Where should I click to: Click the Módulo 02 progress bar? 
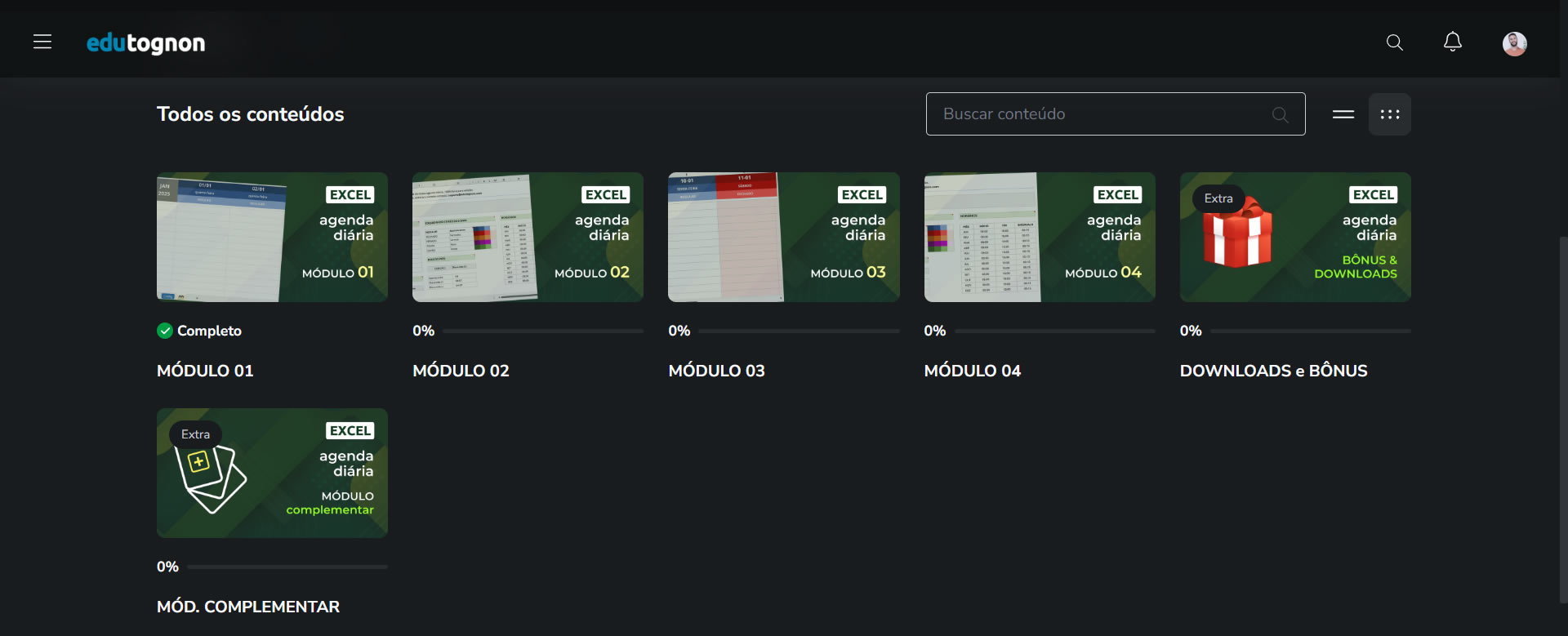click(x=543, y=331)
